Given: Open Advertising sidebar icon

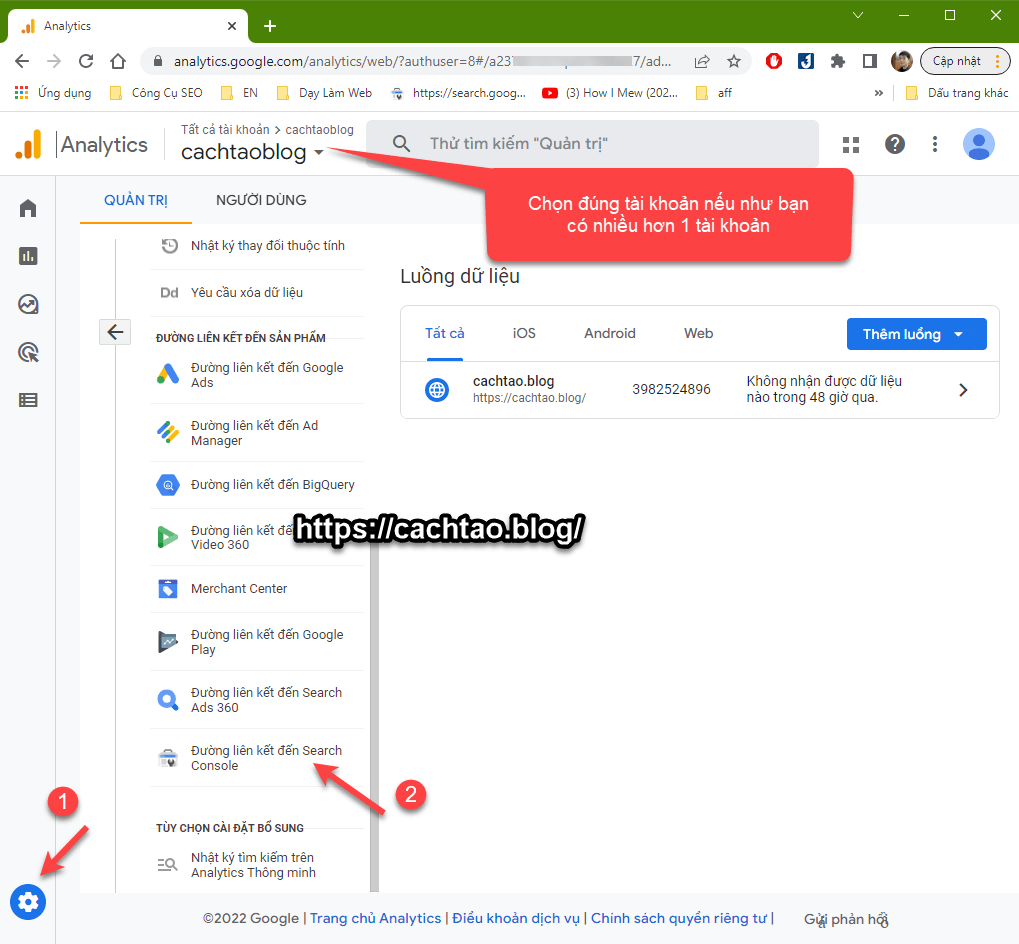Looking at the screenshot, I should (x=28, y=352).
